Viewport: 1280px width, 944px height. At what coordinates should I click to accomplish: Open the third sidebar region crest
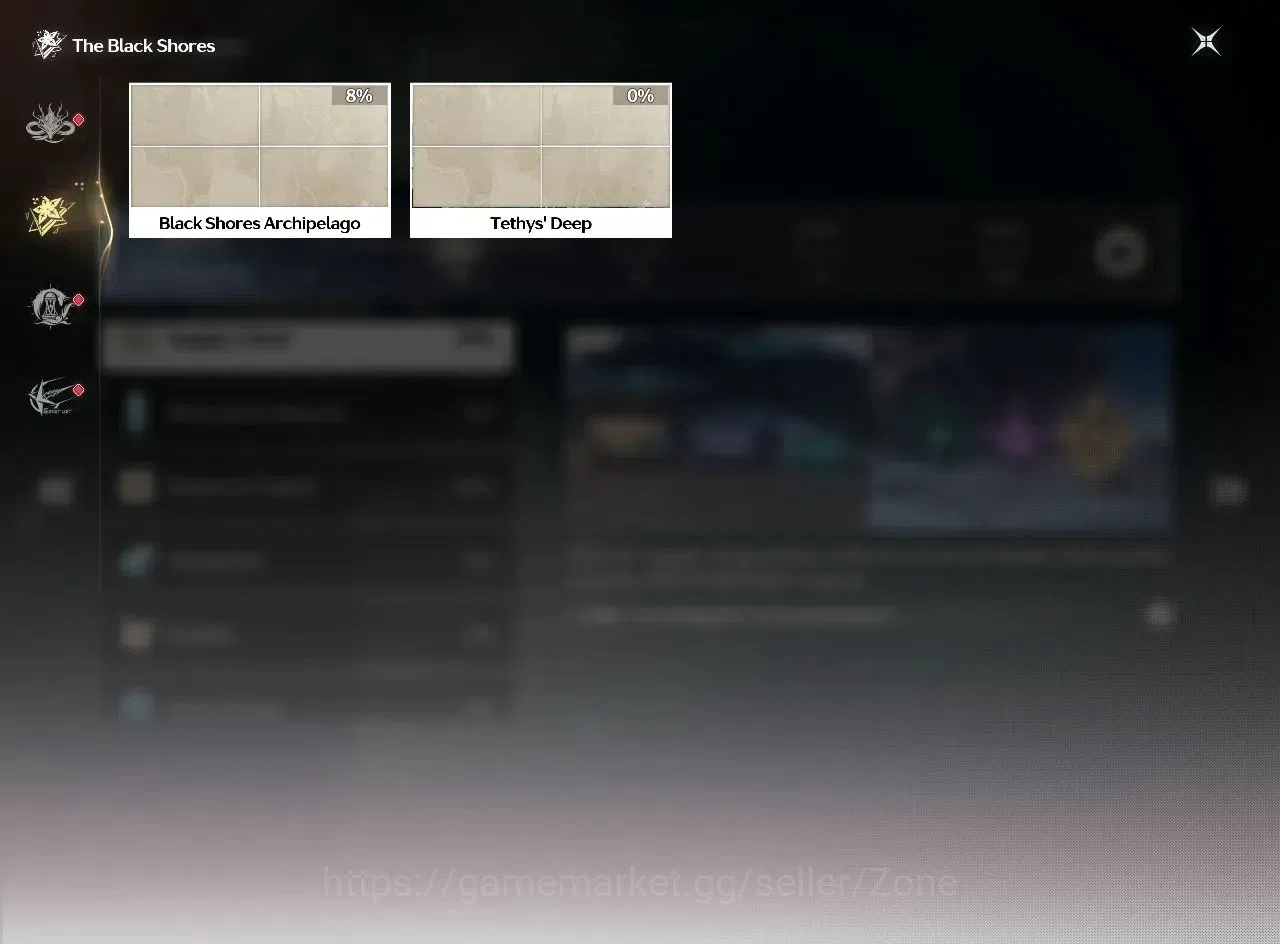[48, 306]
